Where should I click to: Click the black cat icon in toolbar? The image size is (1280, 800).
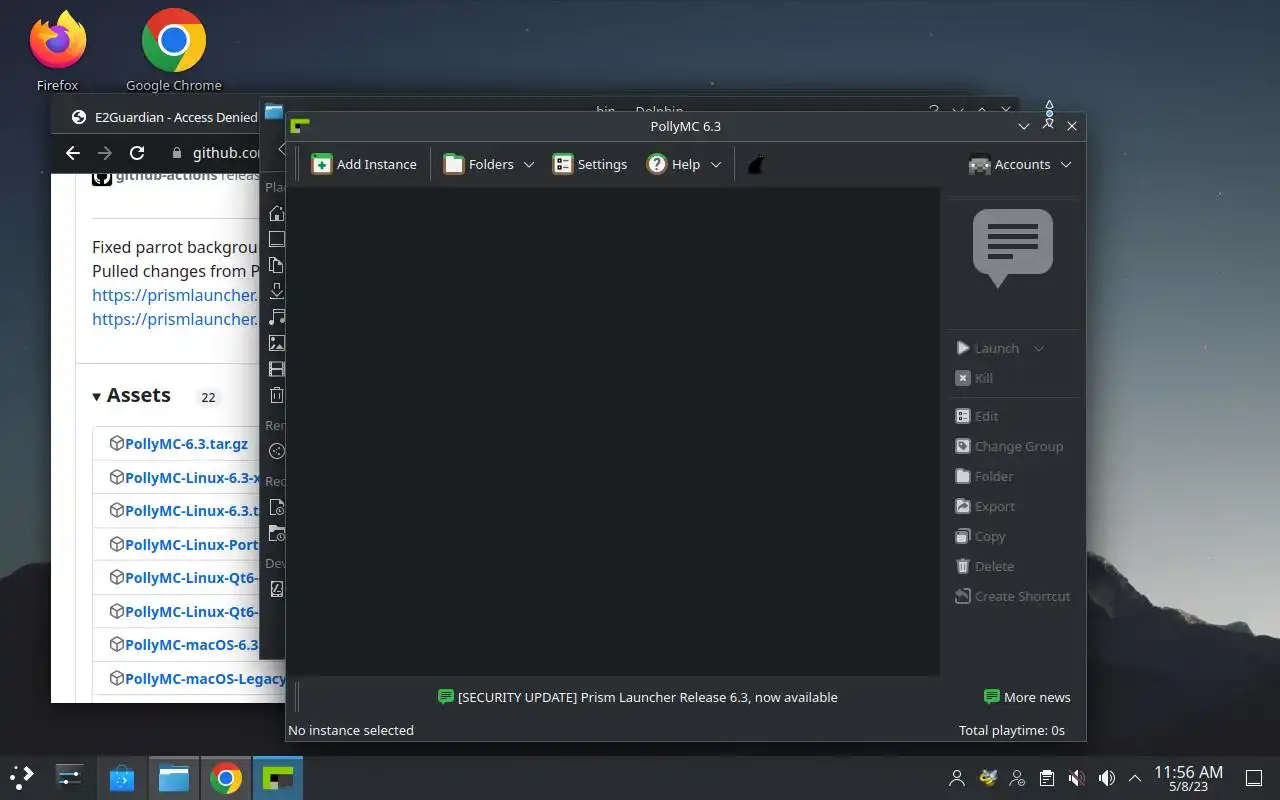(756, 164)
